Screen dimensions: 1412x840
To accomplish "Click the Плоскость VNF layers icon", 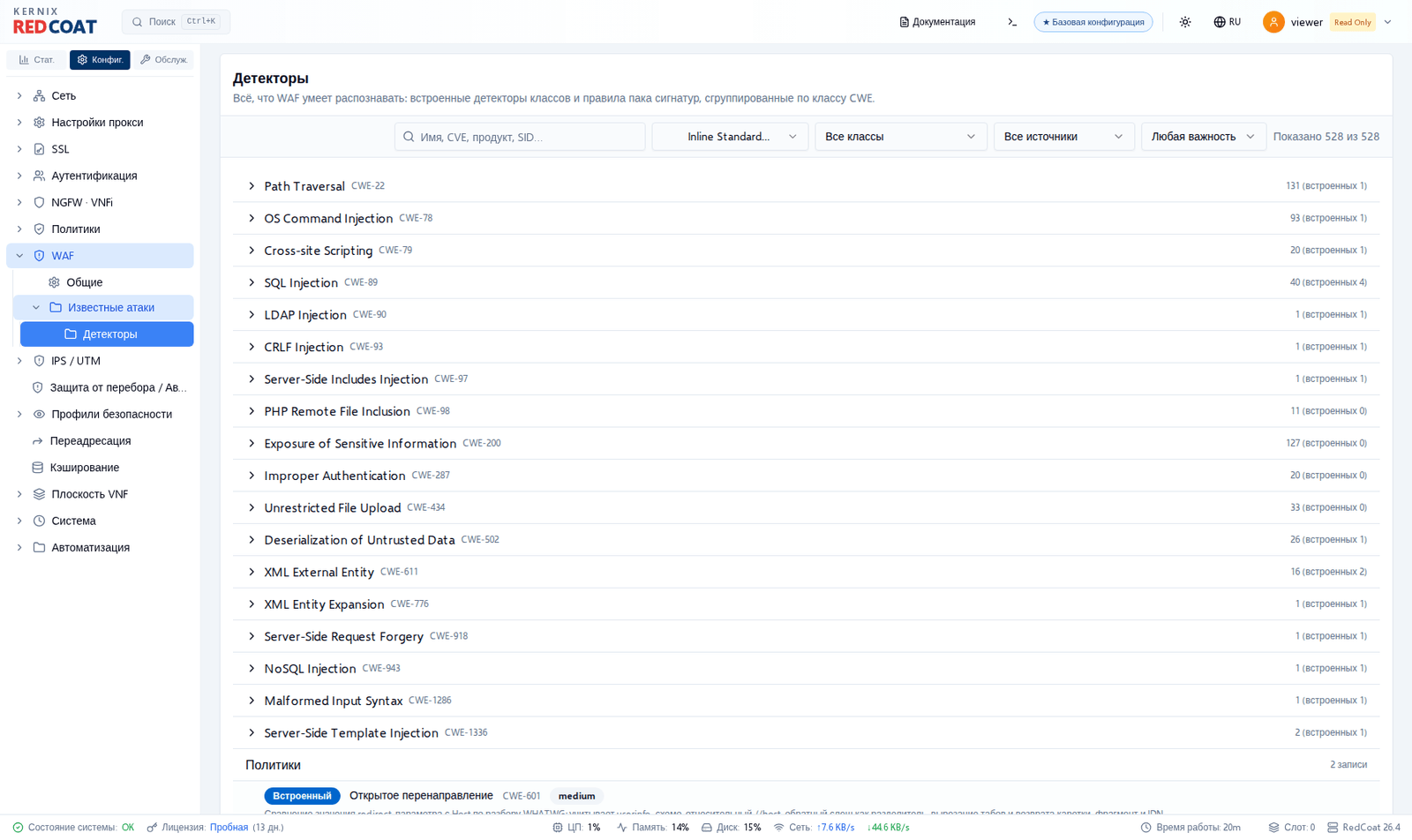I will [39, 494].
